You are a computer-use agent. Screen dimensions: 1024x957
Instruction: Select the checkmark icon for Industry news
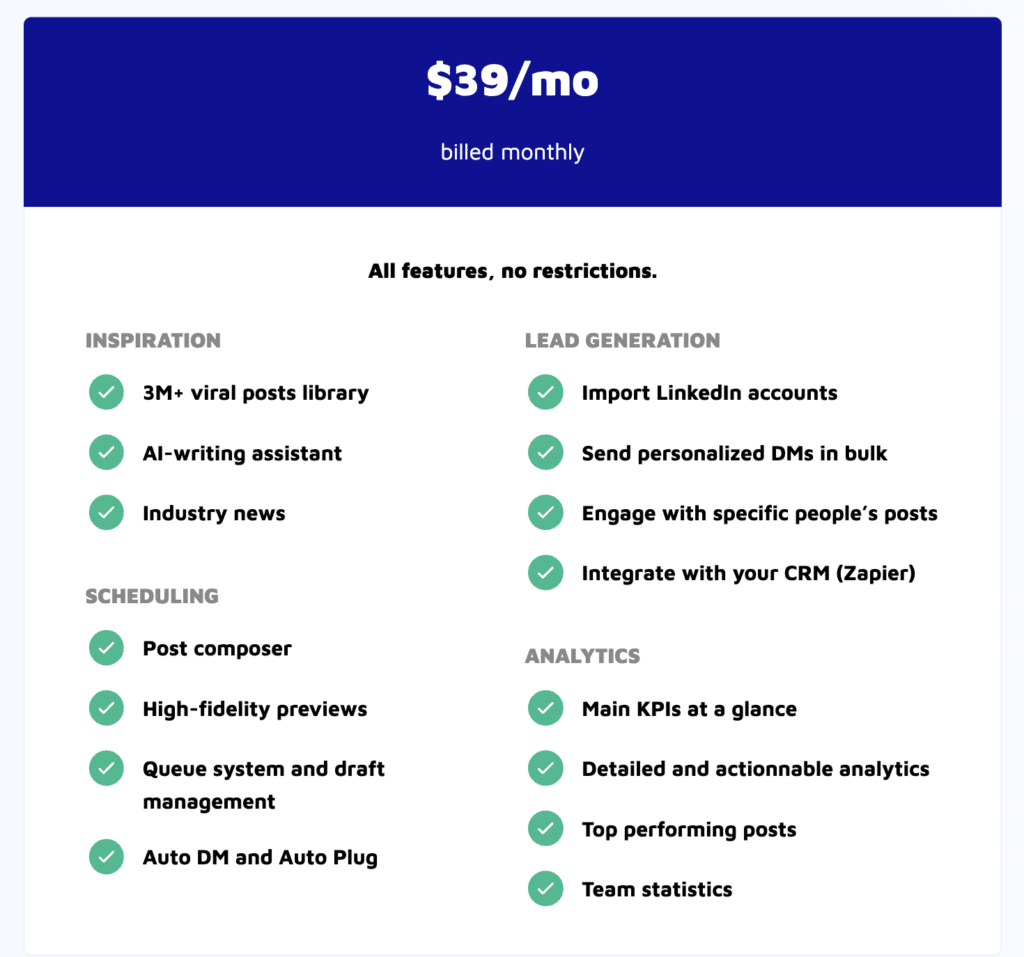(x=106, y=512)
